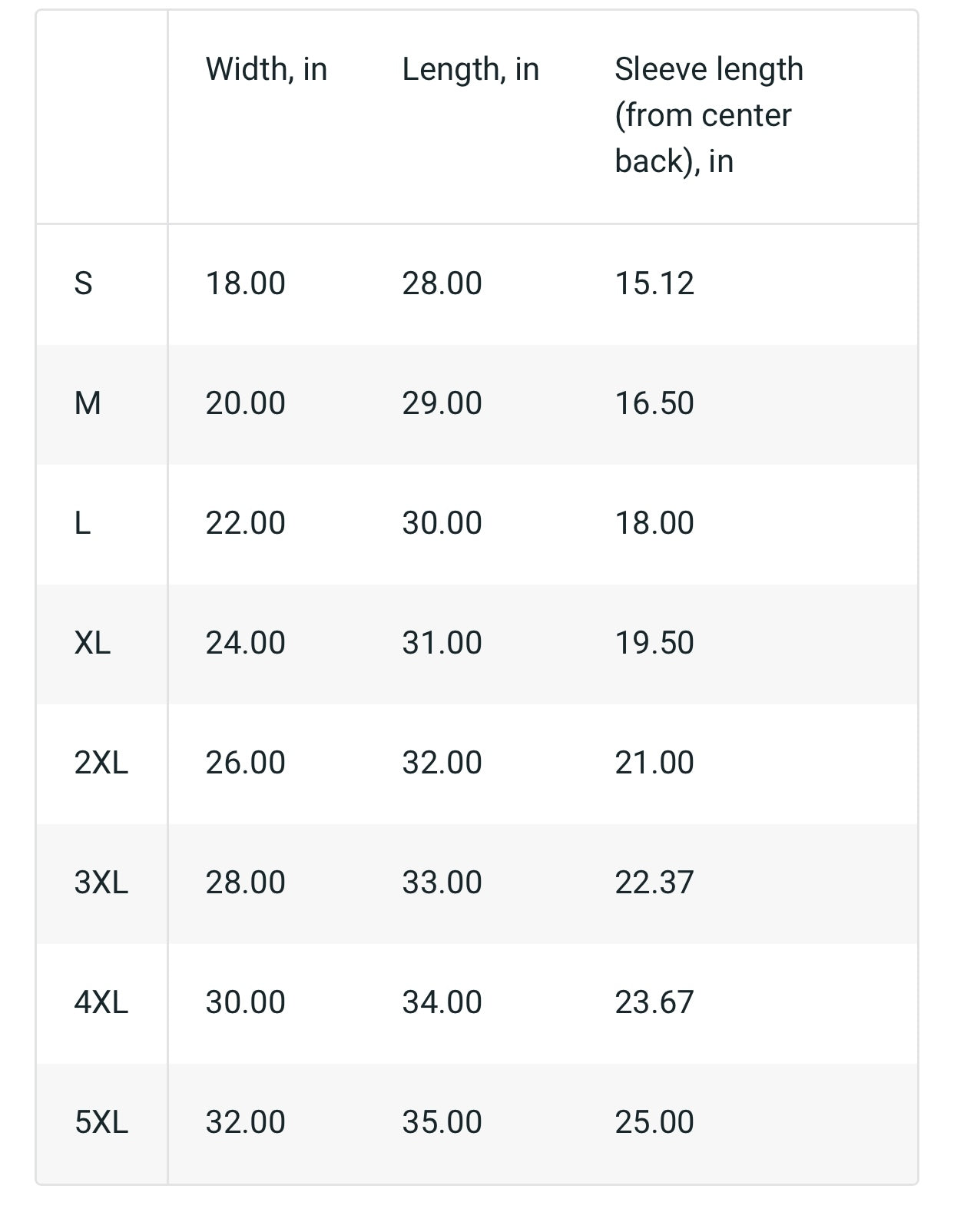954x1232 pixels.
Task: Select the XL size row label
Action: pos(92,643)
